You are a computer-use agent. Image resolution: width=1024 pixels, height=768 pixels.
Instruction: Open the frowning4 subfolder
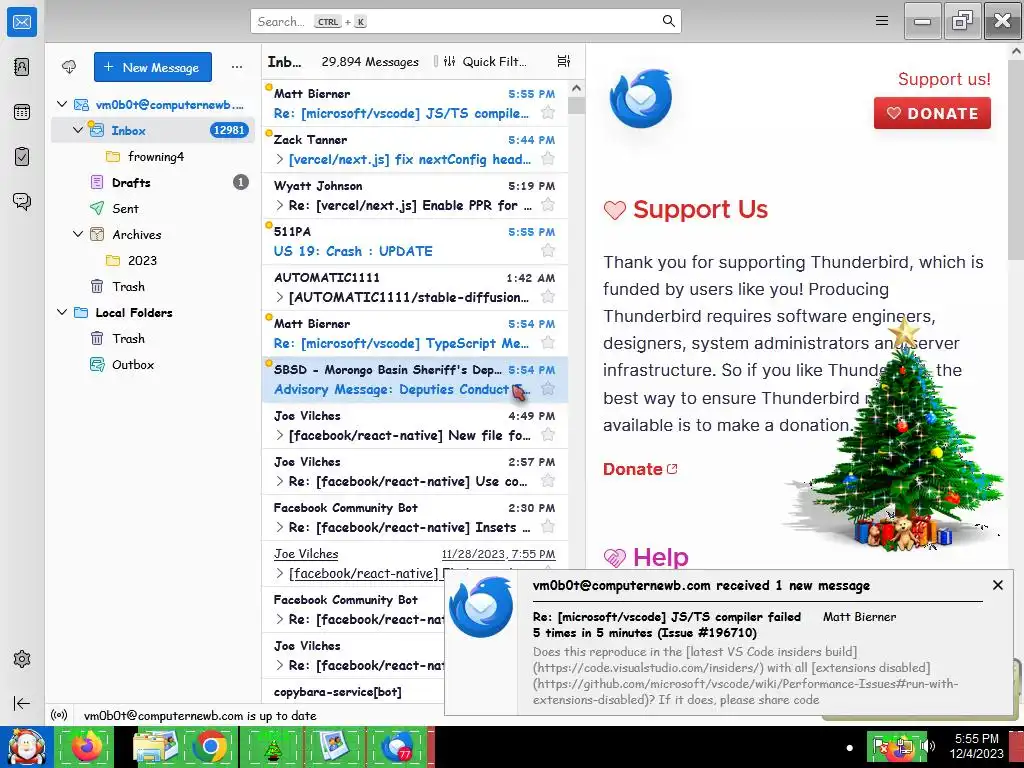(153, 157)
